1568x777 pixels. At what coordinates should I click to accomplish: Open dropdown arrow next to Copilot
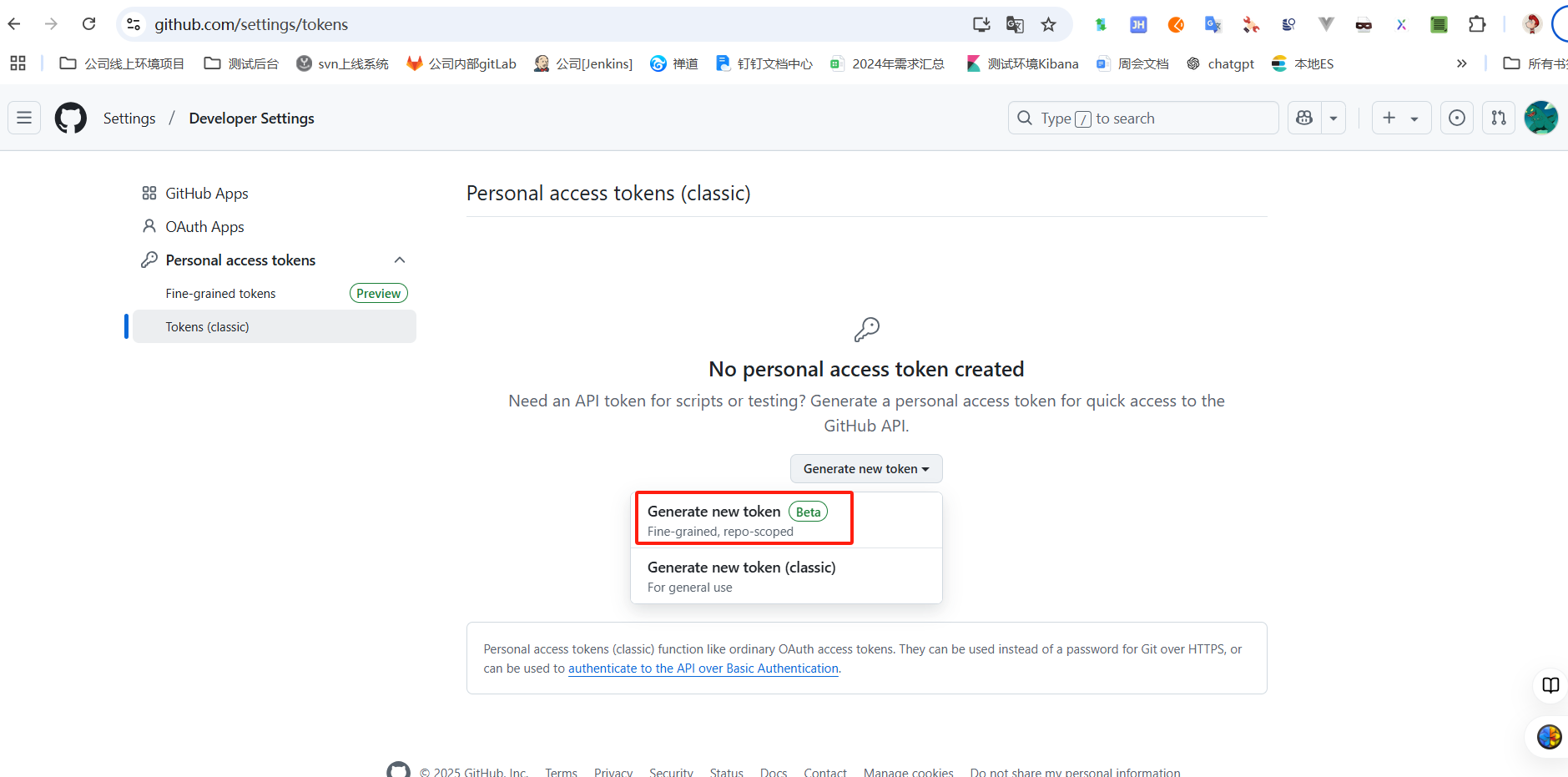click(1334, 118)
